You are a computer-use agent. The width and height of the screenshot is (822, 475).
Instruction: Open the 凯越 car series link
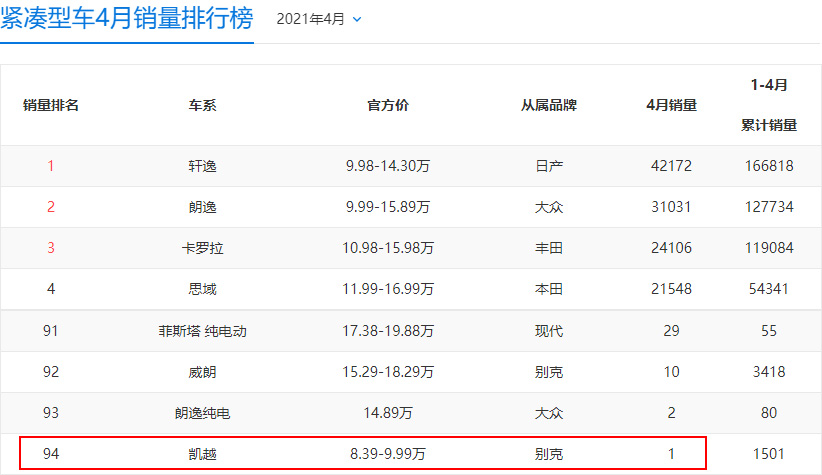[202, 454]
